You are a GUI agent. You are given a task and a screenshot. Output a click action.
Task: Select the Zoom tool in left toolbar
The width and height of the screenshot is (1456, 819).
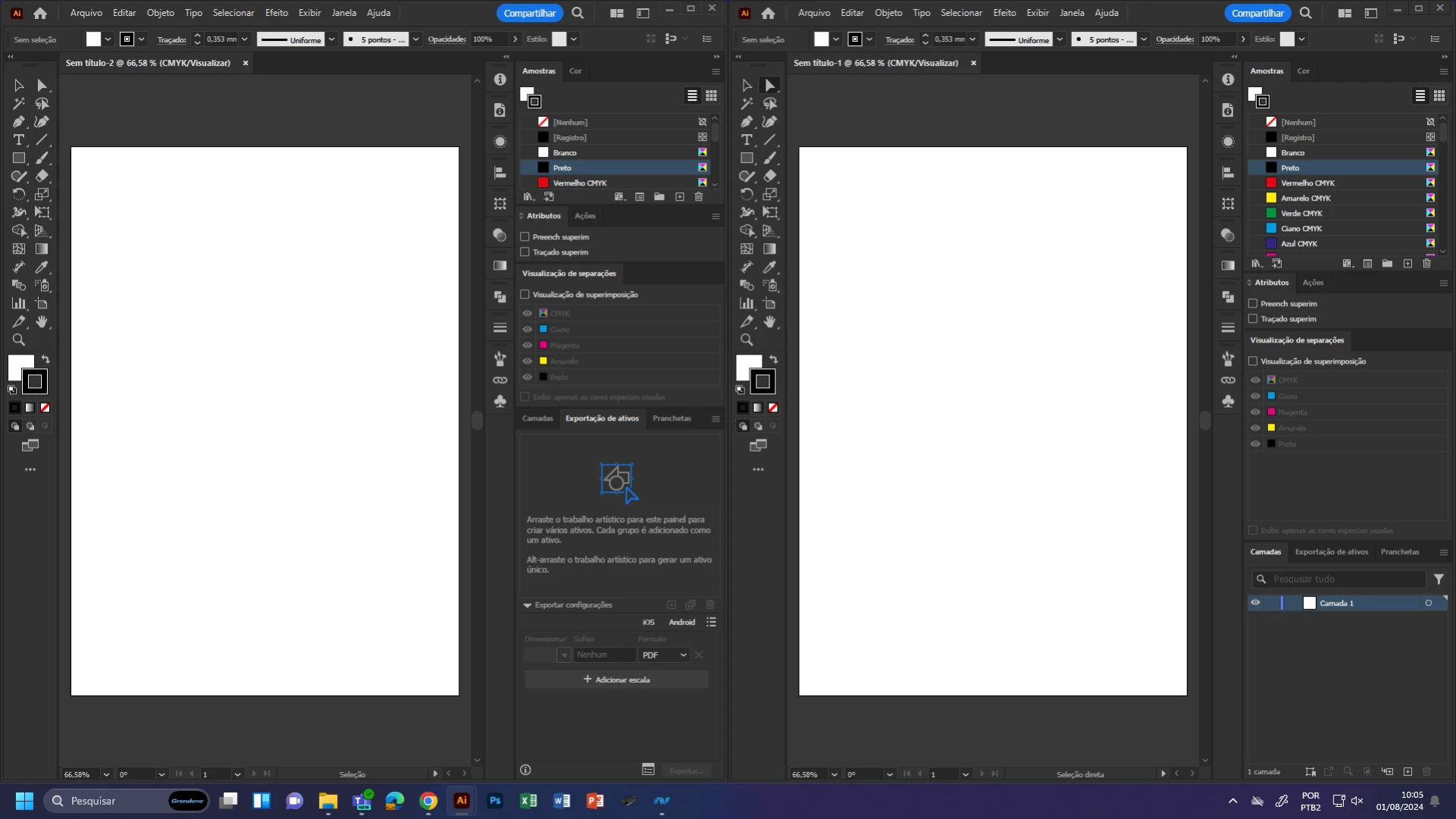pos(19,340)
